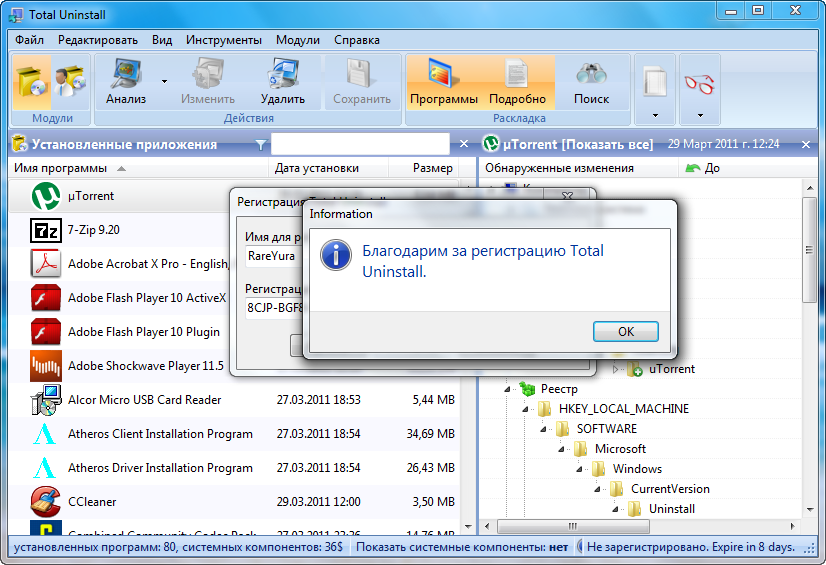Click the µTorrent panel header icon
Image resolution: width=826 pixels, height=565 pixels.
point(491,143)
